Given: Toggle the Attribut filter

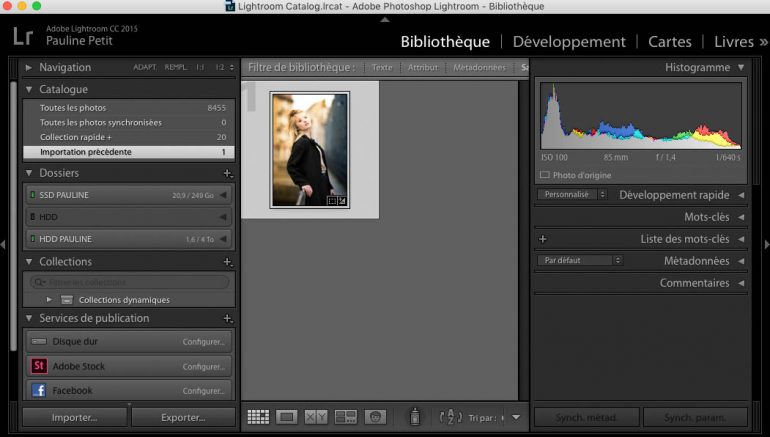Looking at the screenshot, I should pyautogui.click(x=422, y=68).
